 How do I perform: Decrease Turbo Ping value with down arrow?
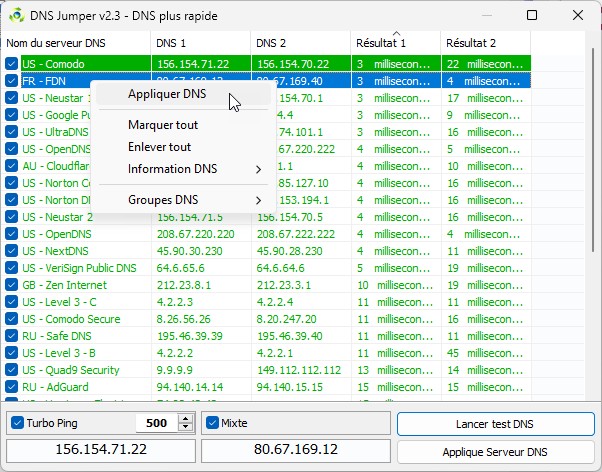coord(184,428)
